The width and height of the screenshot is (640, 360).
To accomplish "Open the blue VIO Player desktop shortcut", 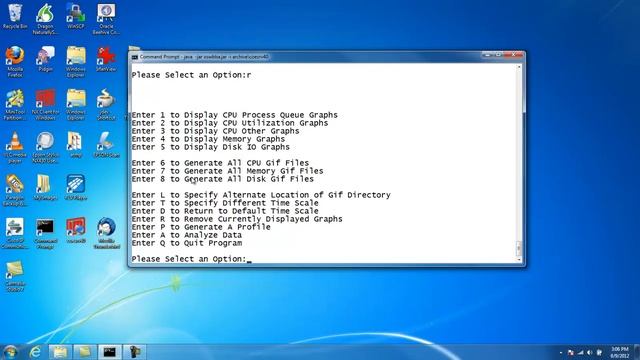I will pos(76,188).
